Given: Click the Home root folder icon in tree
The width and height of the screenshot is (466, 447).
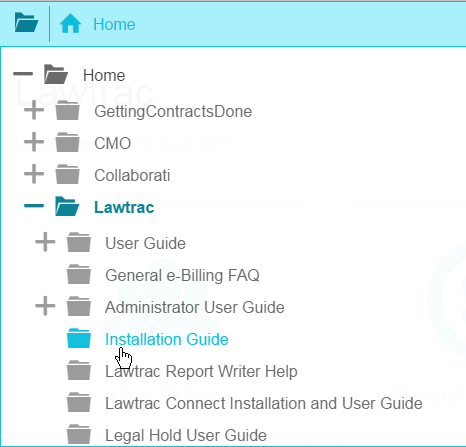Looking at the screenshot, I should (x=56, y=74).
